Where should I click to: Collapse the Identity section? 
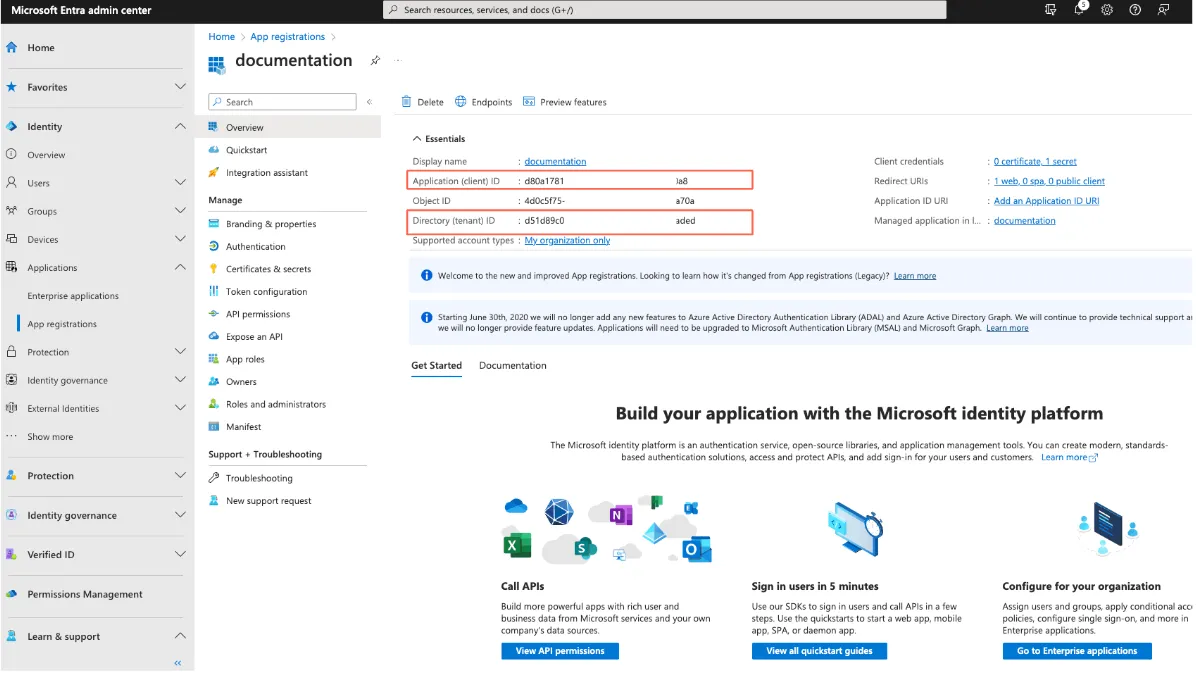tap(180, 127)
